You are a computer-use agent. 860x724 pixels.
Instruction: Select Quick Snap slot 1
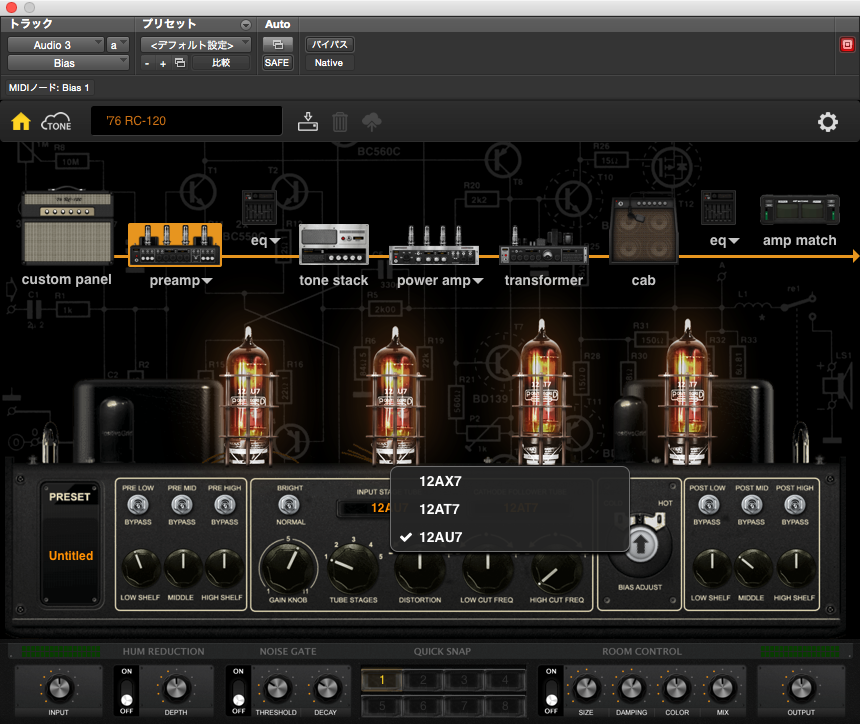(382, 680)
